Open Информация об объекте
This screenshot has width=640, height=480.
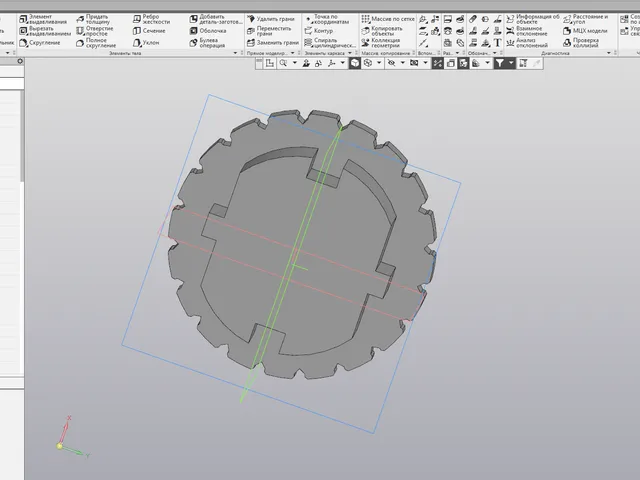(533, 19)
